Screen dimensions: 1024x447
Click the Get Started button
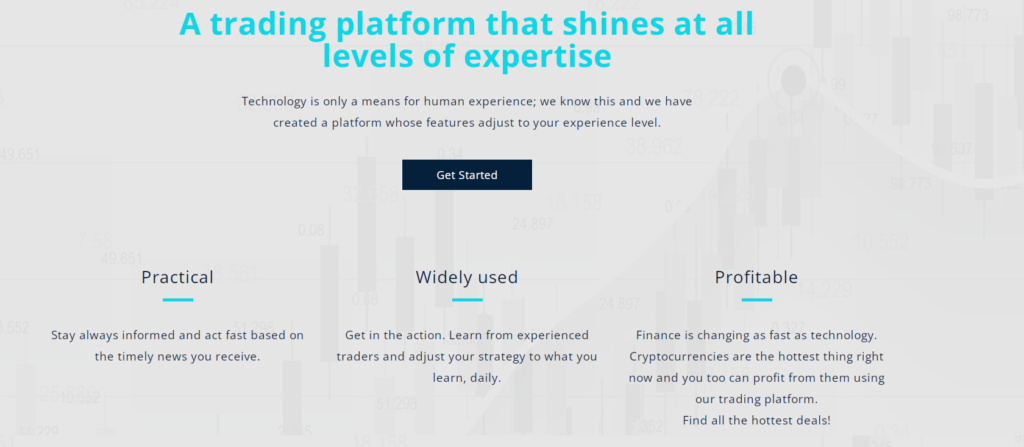[x=466, y=174]
